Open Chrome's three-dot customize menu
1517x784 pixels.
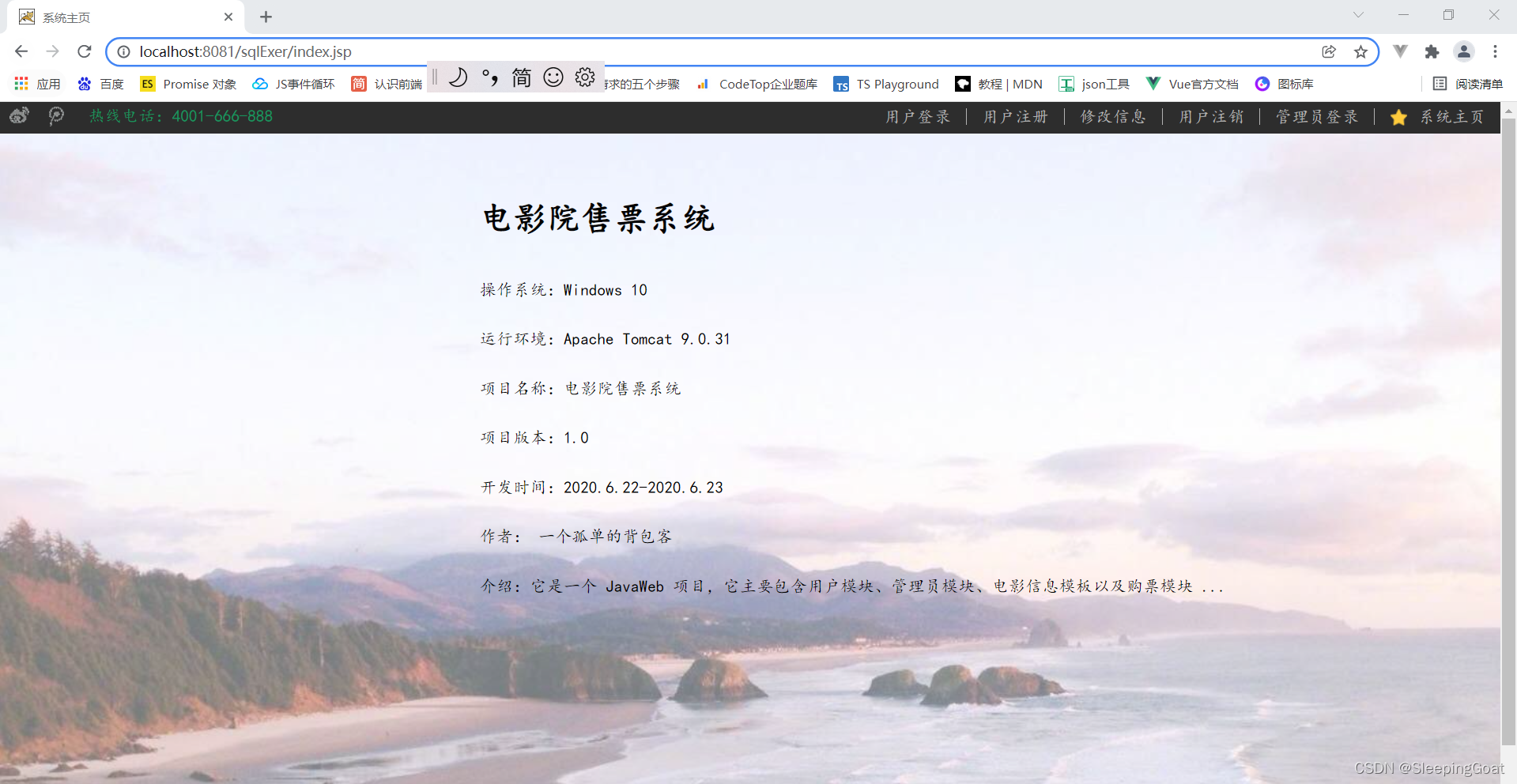(x=1495, y=51)
